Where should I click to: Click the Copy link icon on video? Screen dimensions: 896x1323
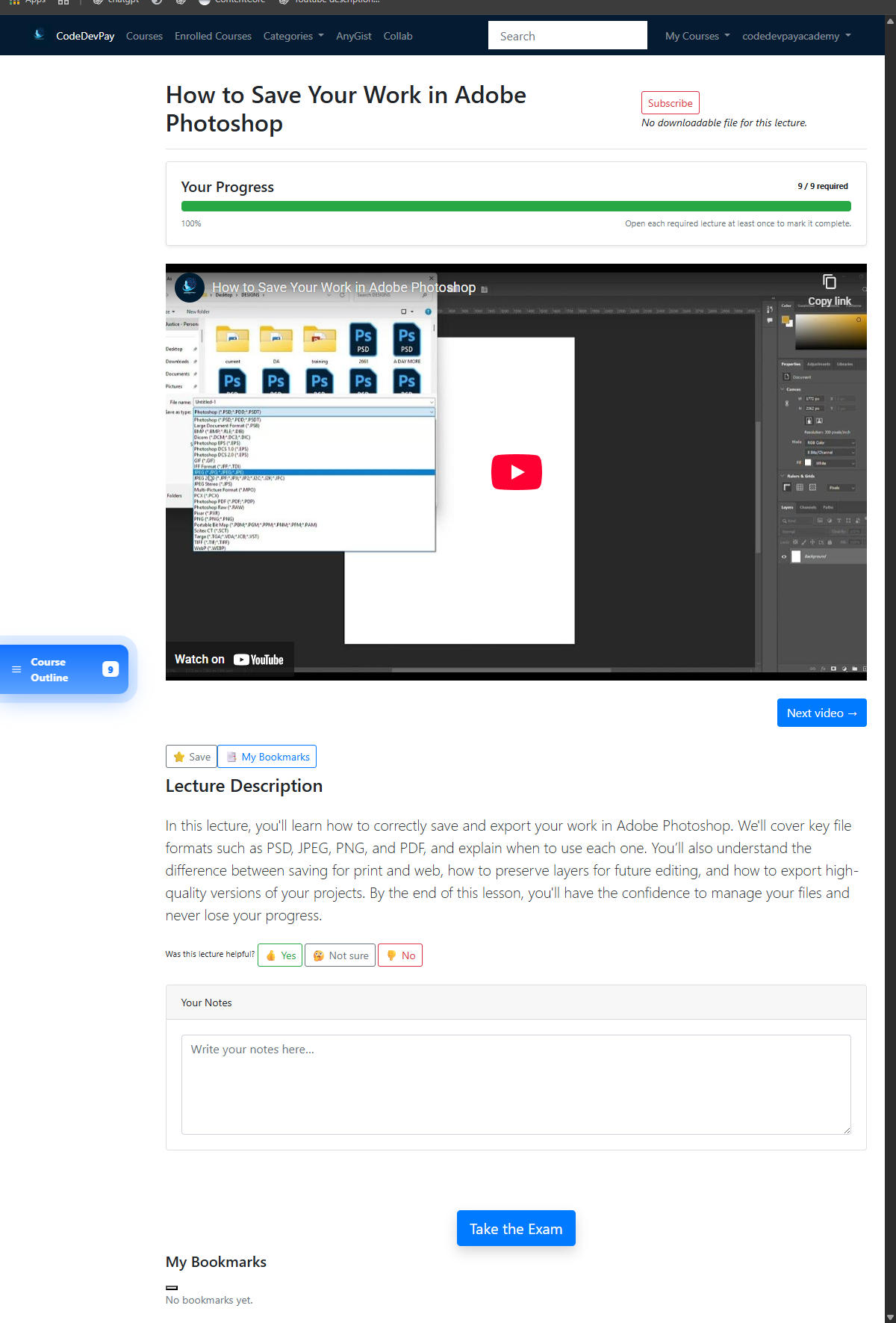pyautogui.click(x=829, y=282)
